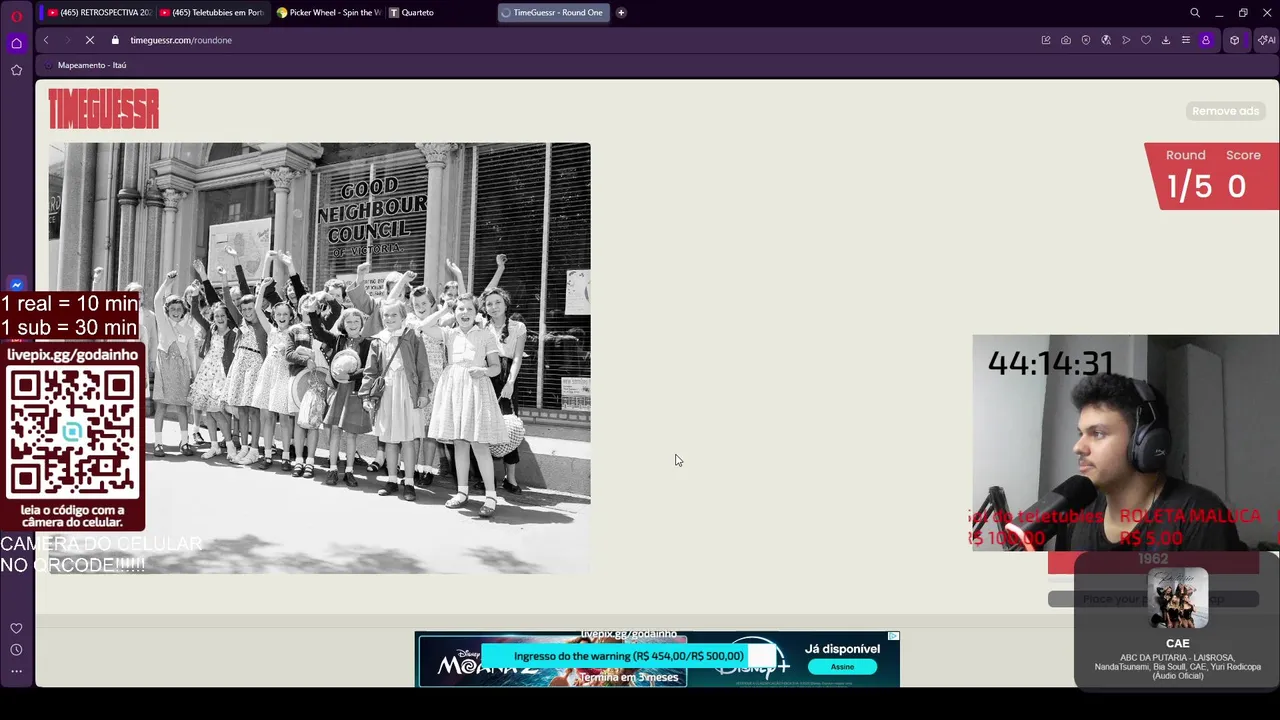Screen dimensions: 1280x720
Task: Click the site padlock security icon
Action: point(115,40)
